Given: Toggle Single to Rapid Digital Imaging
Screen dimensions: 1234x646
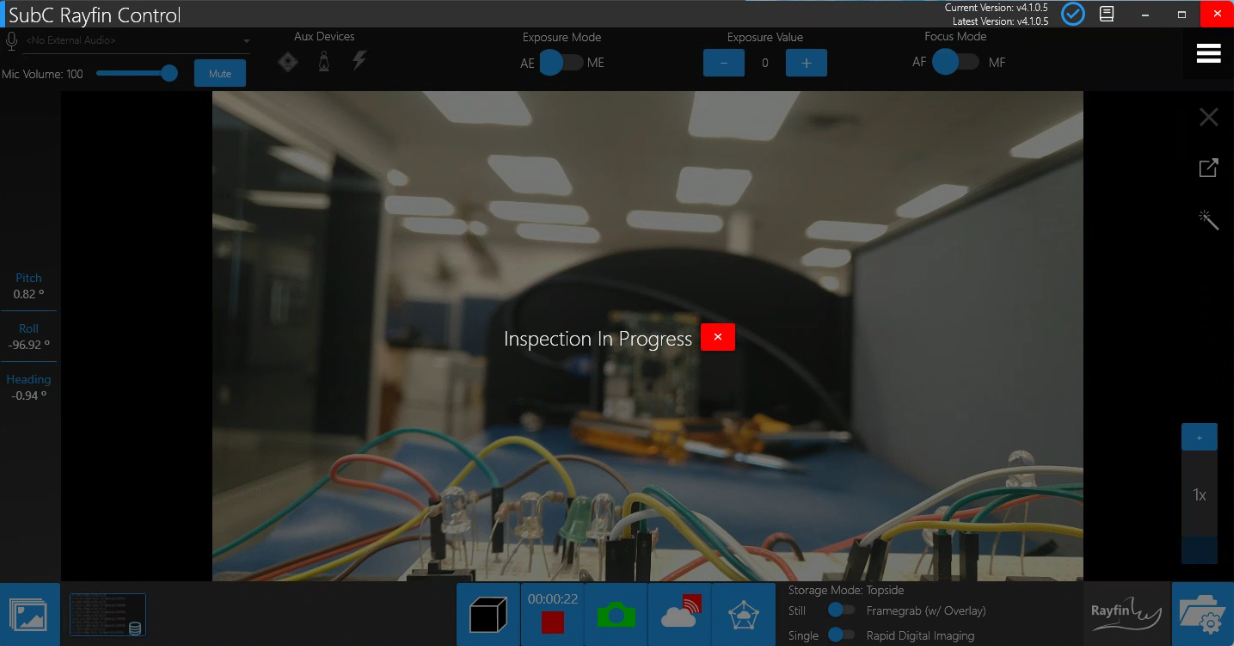Looking at the screenshot, I should coord(841,634).
